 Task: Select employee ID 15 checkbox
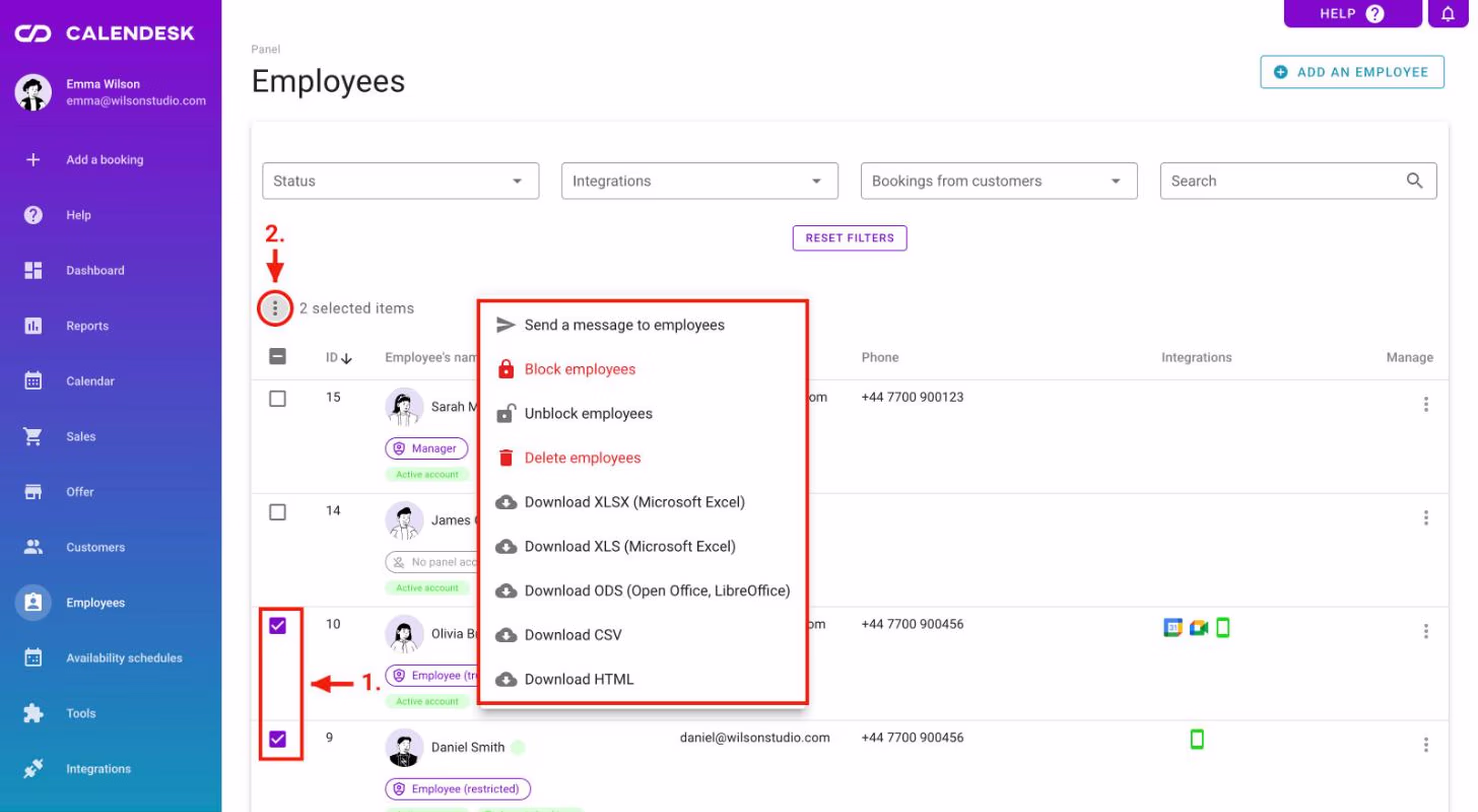[x=278, y=399]
